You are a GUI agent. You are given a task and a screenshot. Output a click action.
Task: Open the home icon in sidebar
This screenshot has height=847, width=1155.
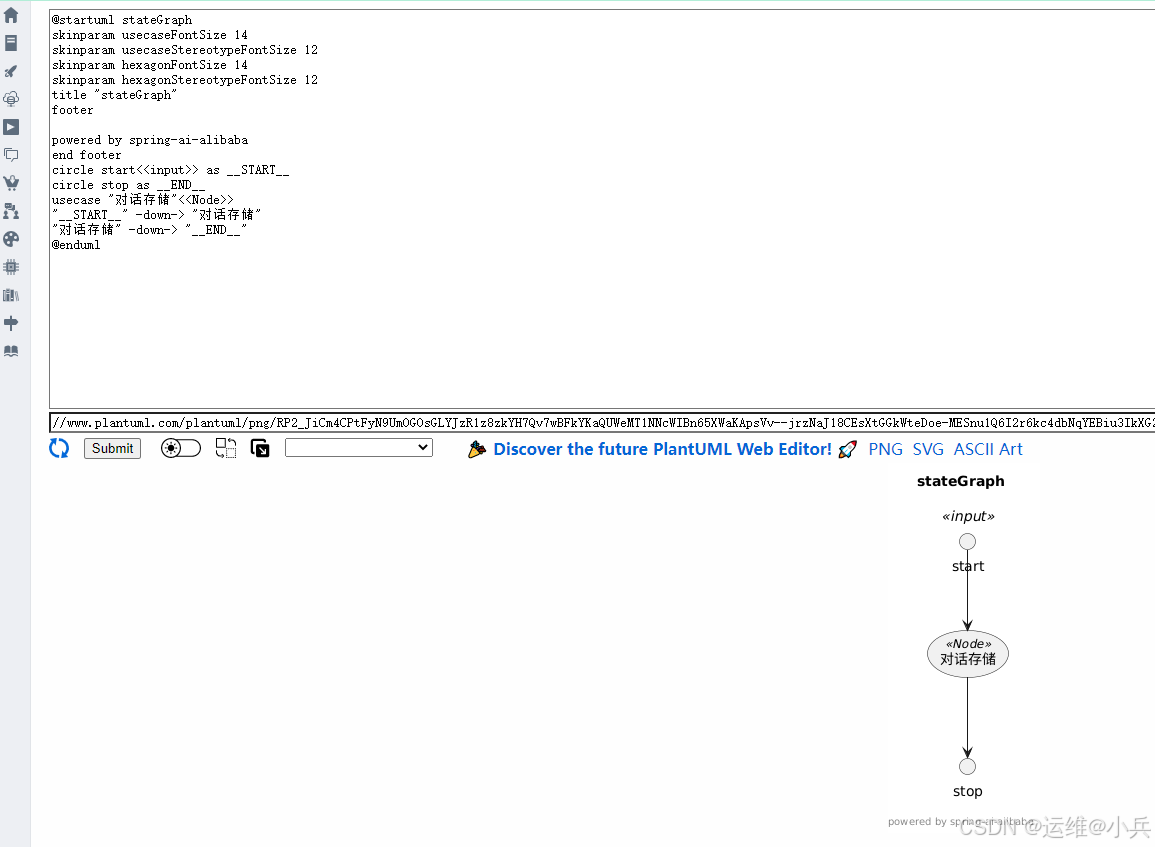tap(11, 15)
